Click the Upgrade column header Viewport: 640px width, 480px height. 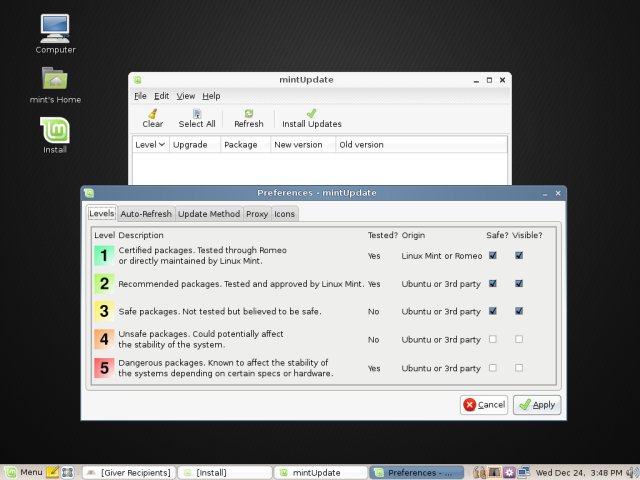tap(195, 144)
